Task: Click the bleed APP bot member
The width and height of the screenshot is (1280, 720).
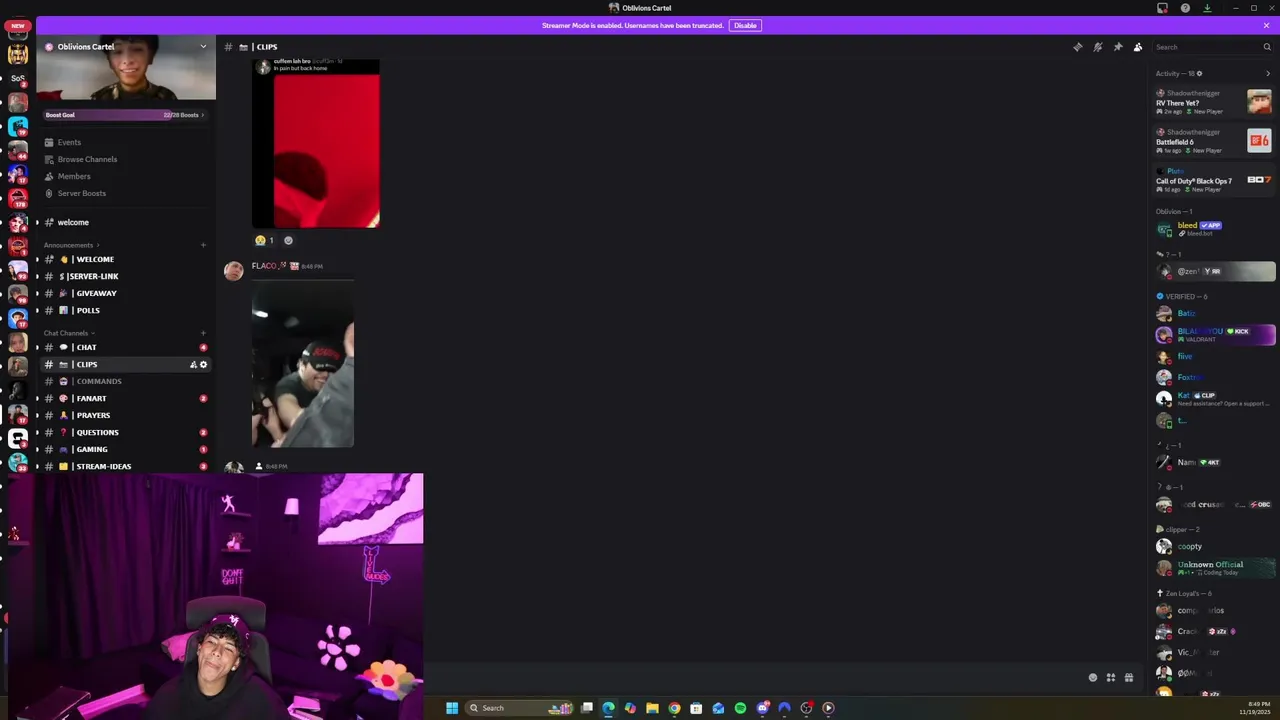Action: 1213,229
